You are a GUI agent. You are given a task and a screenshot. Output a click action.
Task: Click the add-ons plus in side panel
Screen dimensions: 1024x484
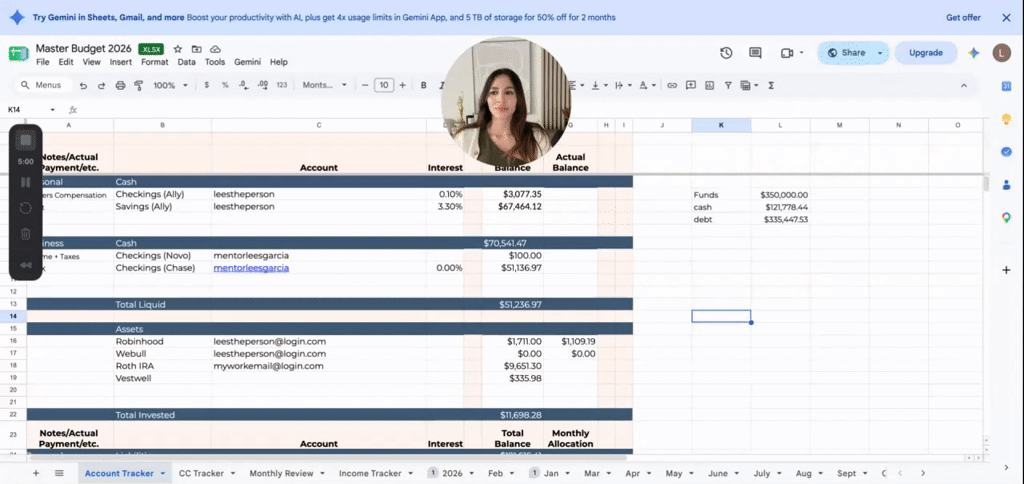(x=1006, y=270)
